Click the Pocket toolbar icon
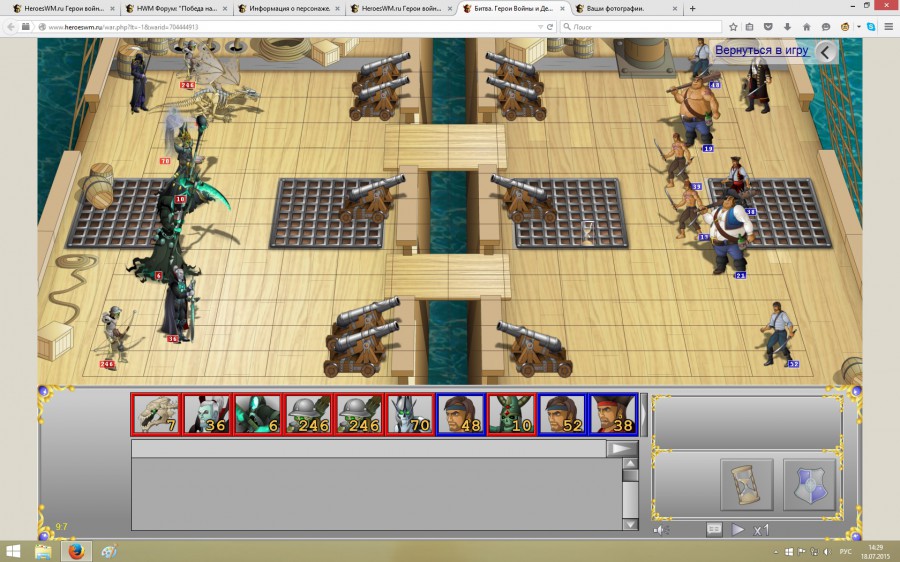The height and width of the screenshot is (562, 900). (x=768, y=27)
